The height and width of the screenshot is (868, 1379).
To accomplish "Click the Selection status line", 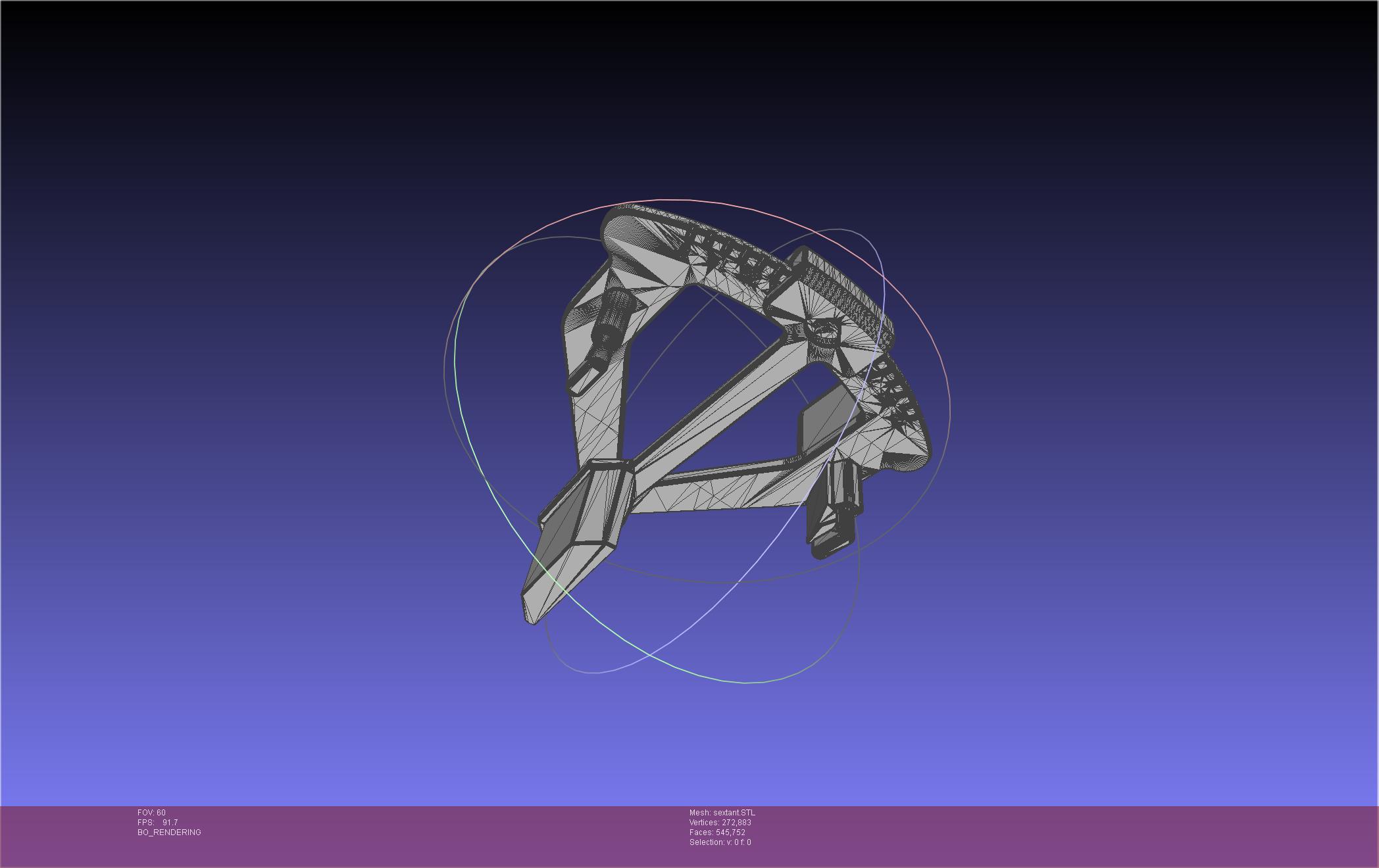I will 720,842.
